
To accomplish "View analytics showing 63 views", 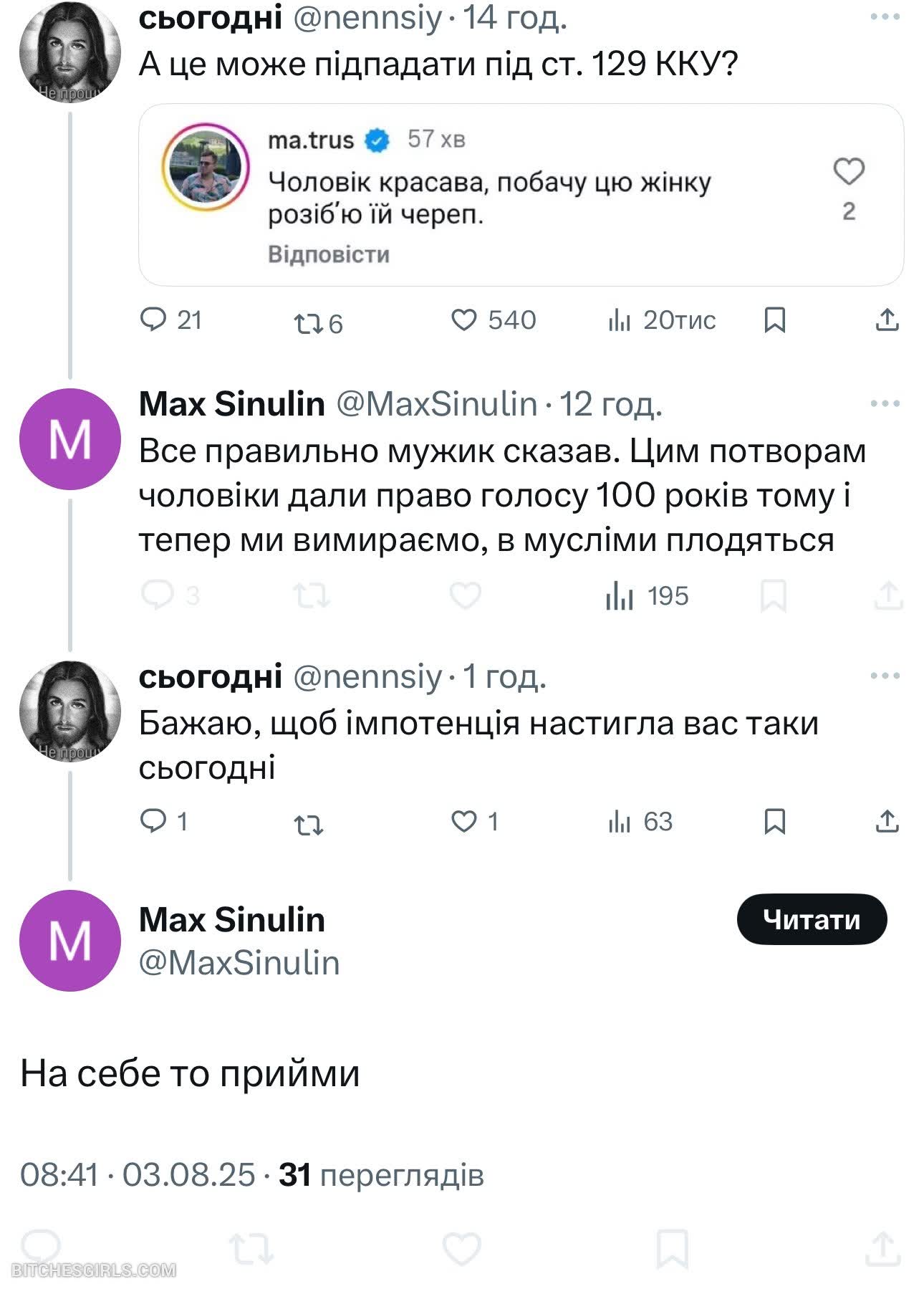I will point(620,822).
